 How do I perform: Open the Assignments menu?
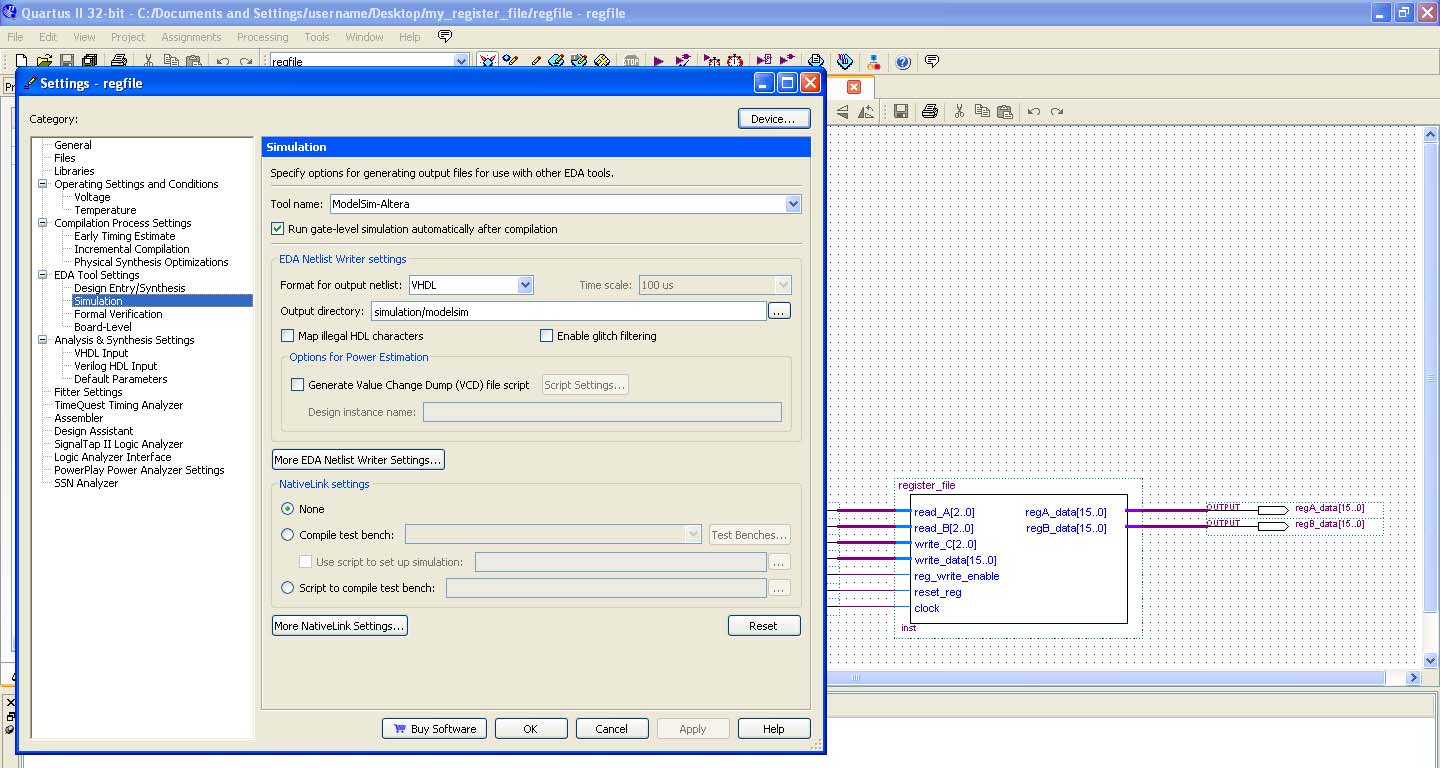[x=191, y=37]
